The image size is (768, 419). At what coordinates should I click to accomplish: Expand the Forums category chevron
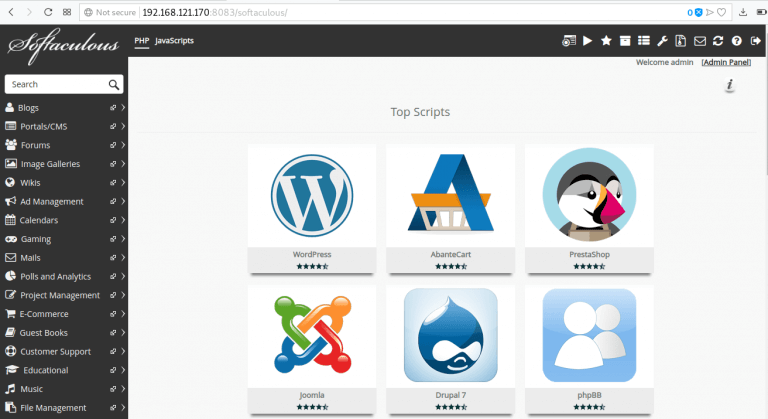tap(122, 145)
